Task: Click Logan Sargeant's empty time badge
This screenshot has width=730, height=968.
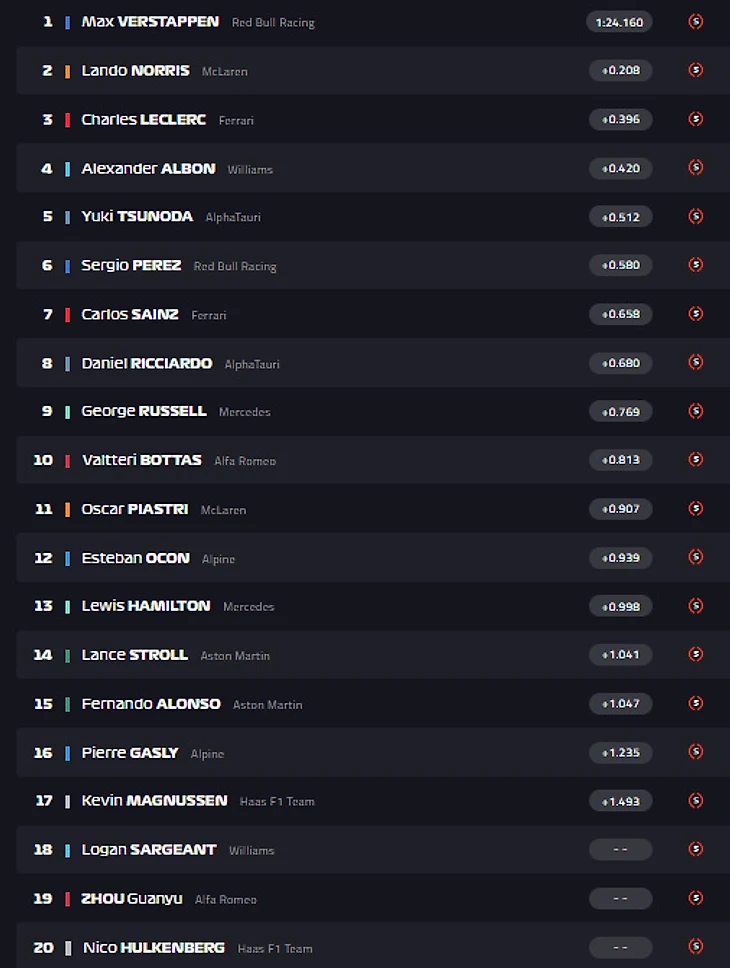Action: (620, 849)
